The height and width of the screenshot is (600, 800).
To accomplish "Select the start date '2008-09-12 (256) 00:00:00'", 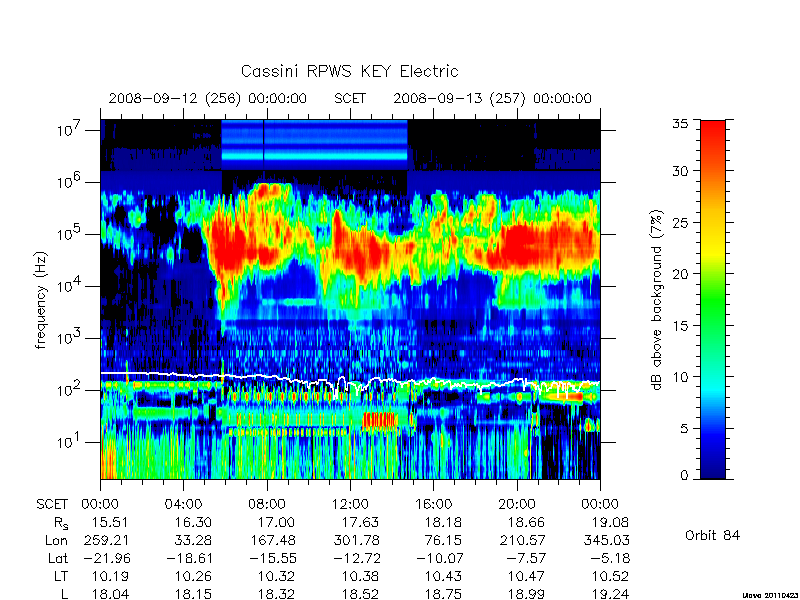I will coord(207,98).
